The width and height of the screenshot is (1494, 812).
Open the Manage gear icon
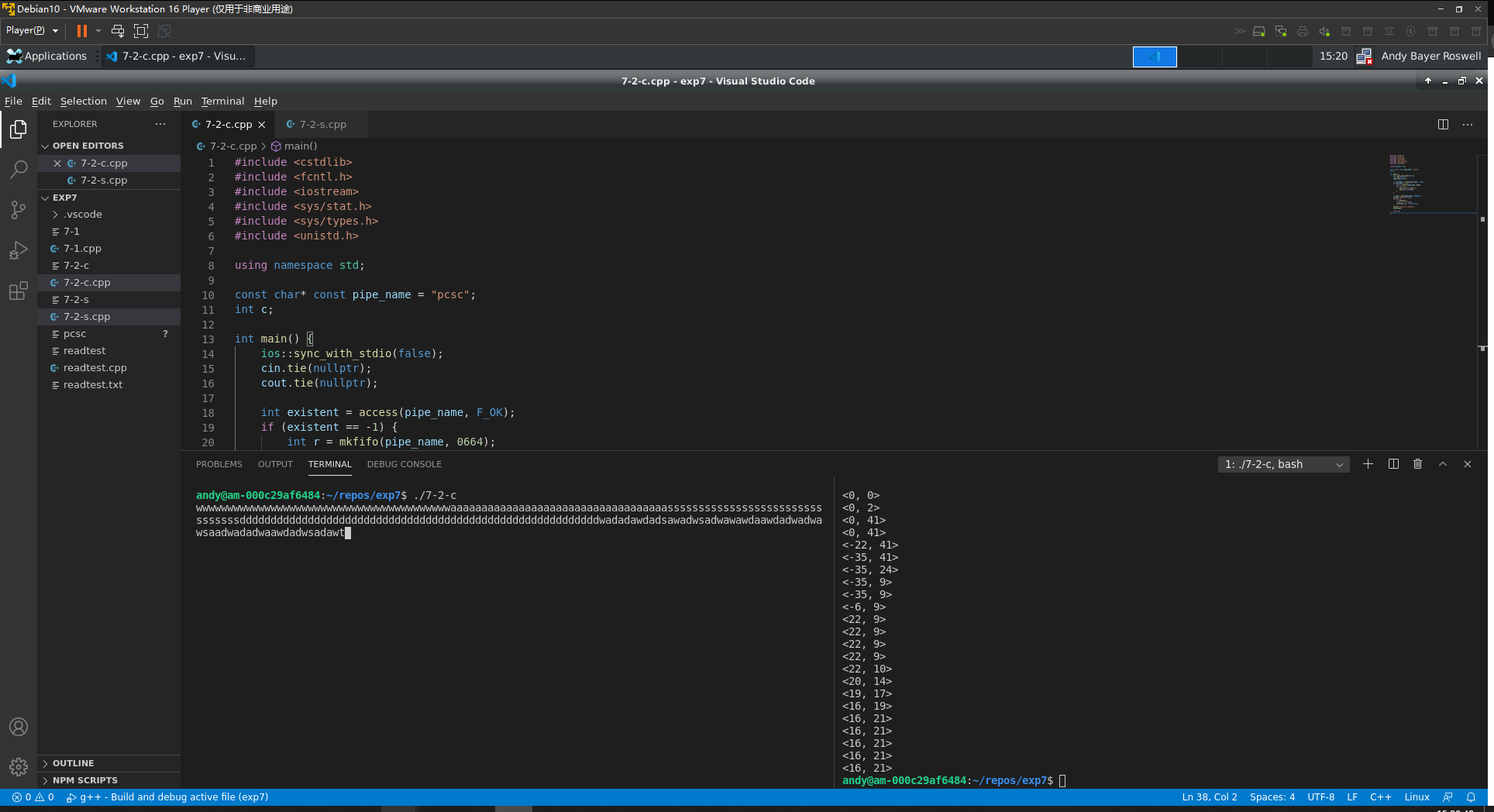(19, 767)
